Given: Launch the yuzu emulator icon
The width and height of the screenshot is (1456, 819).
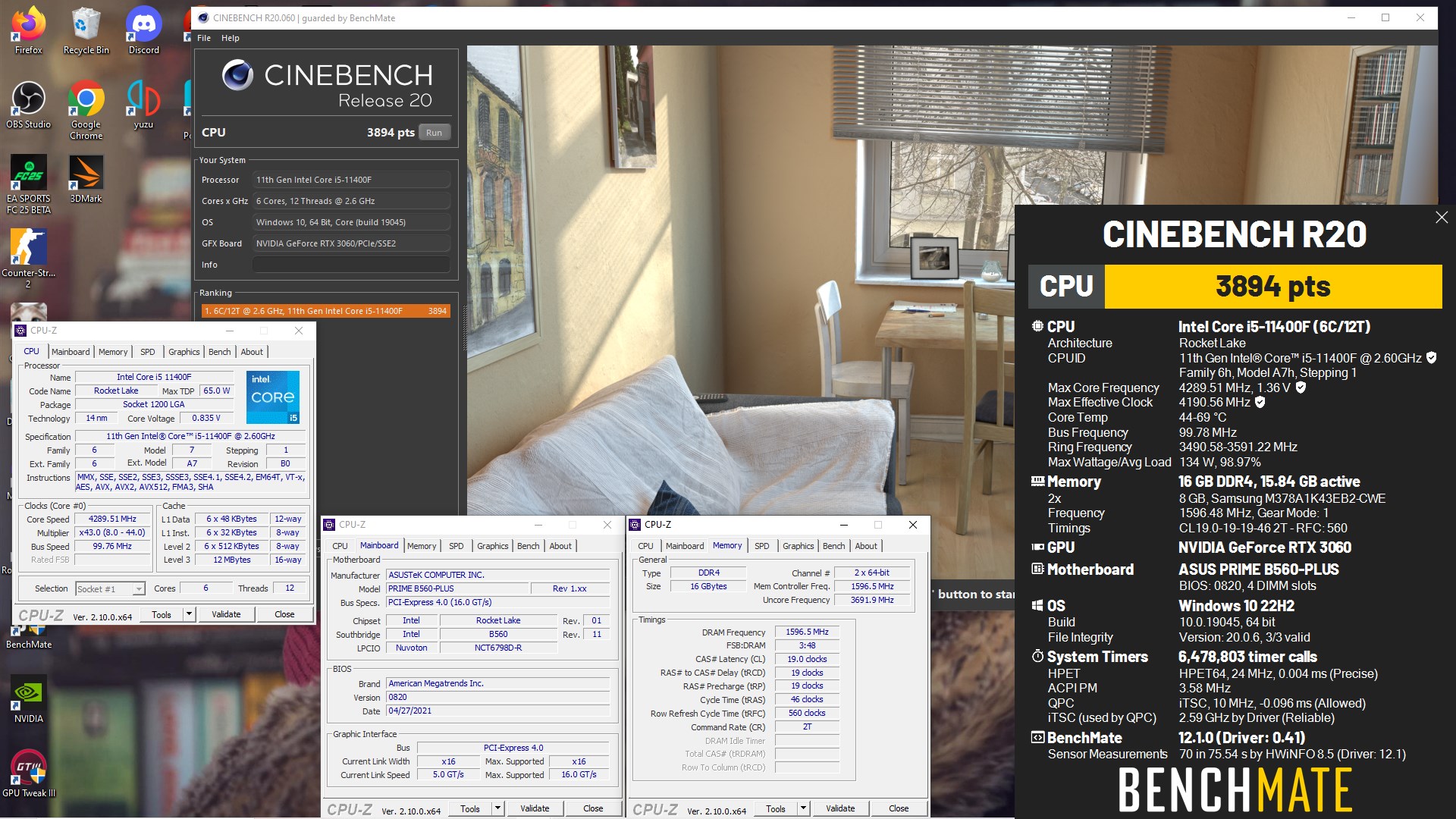Looking at the screenshot, I should click(143, 105).
